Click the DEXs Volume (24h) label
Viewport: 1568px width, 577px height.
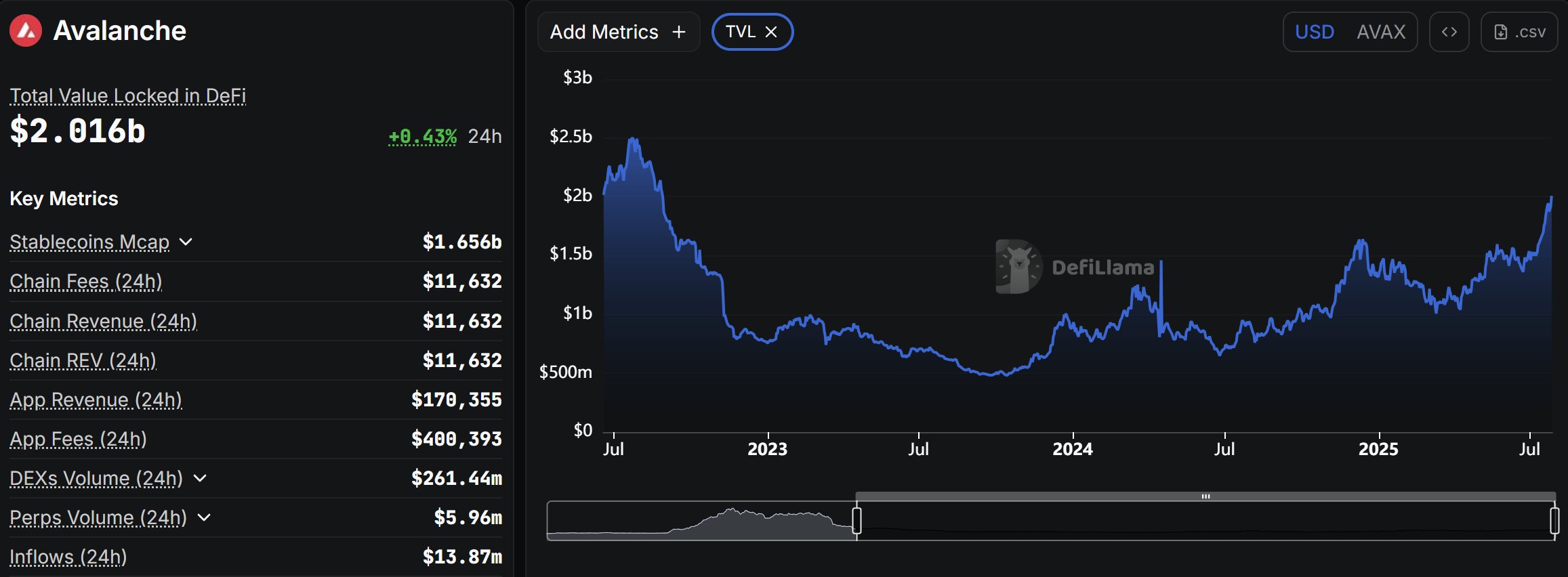[96, 478]
